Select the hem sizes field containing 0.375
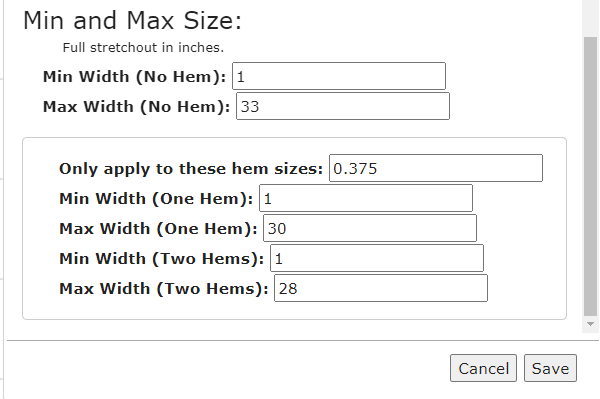 pos(436,168)
